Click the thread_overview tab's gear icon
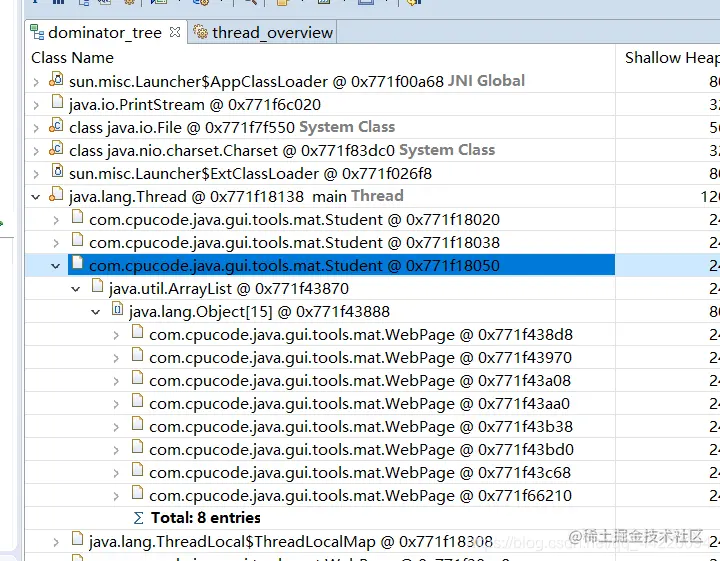Viewport: 720px width, 561px height. (201, 32)
